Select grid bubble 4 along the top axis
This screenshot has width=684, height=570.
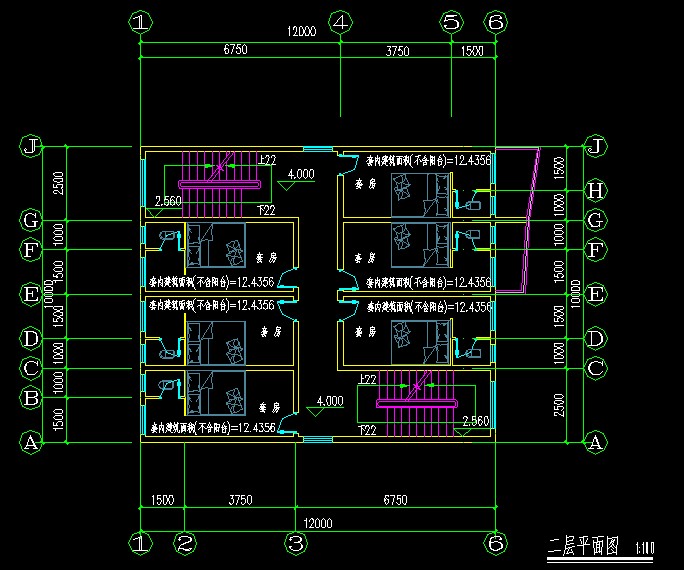pos(340,22)
